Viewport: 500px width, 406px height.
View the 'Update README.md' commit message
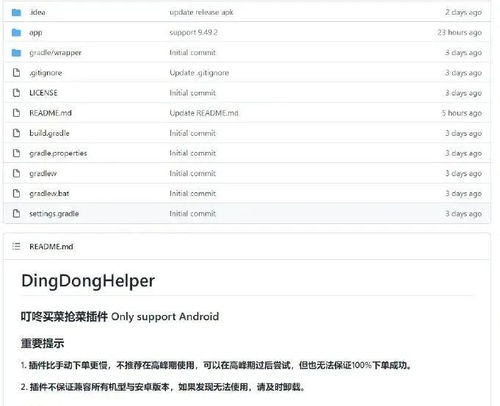pyautogui.click(x=204, y=113)
